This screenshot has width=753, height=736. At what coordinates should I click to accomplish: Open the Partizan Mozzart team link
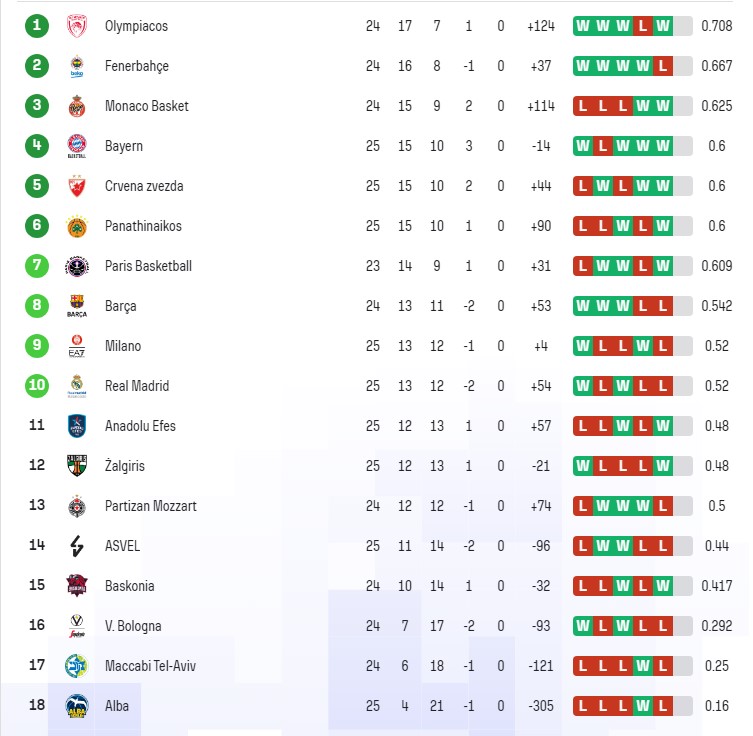[x=150, y=506]
